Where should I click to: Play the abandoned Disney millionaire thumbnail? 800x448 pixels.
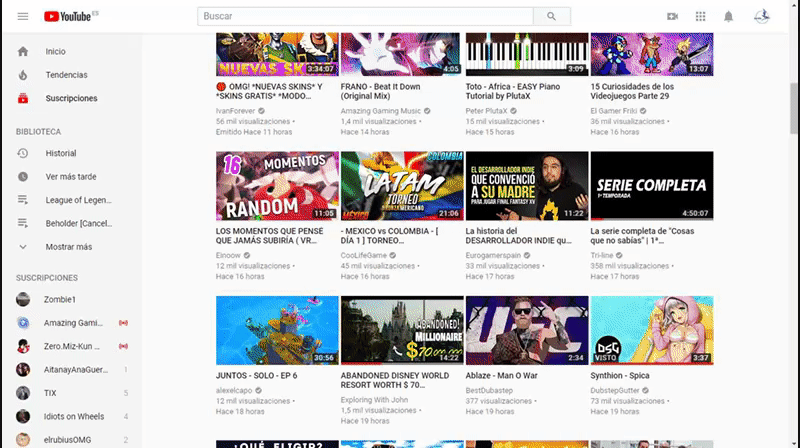[x=402, y=330]
